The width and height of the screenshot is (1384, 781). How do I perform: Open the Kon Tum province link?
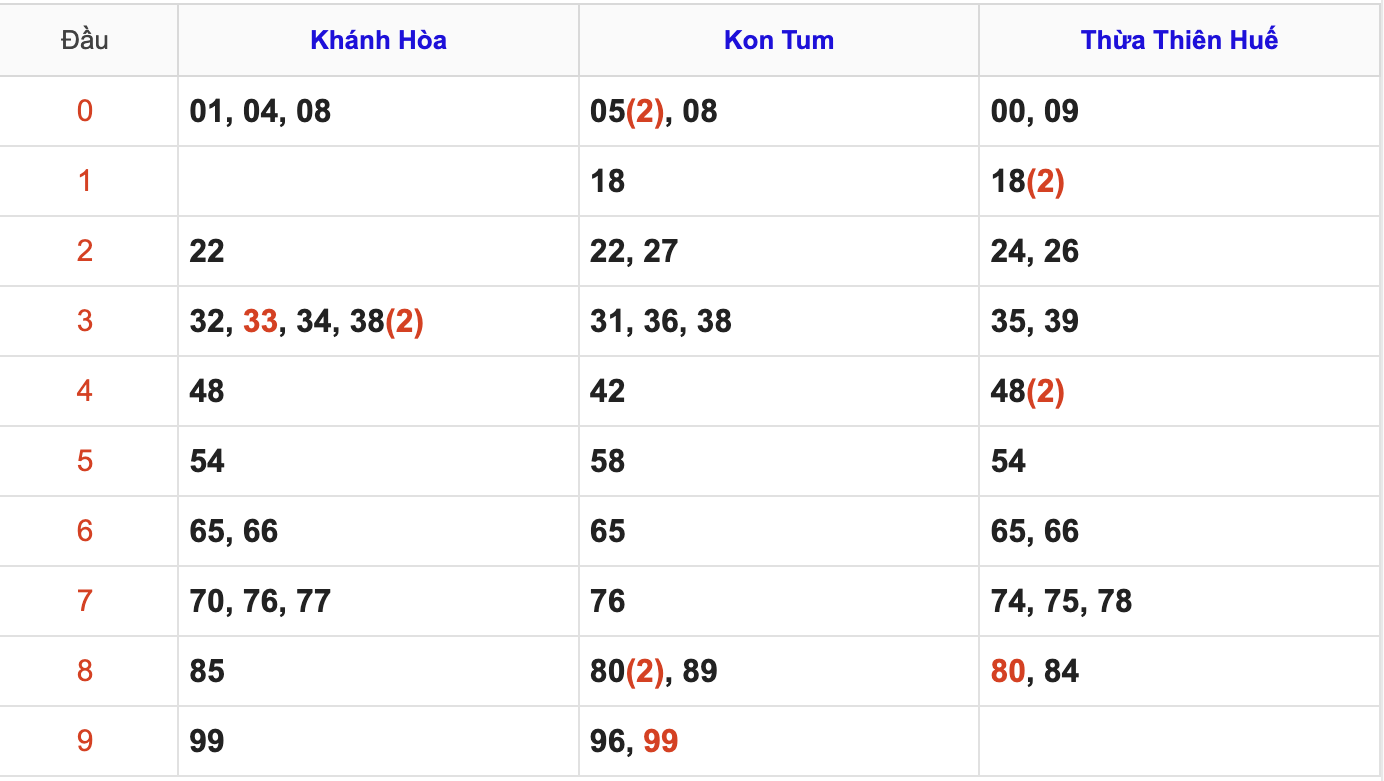[x=779, y=40]
